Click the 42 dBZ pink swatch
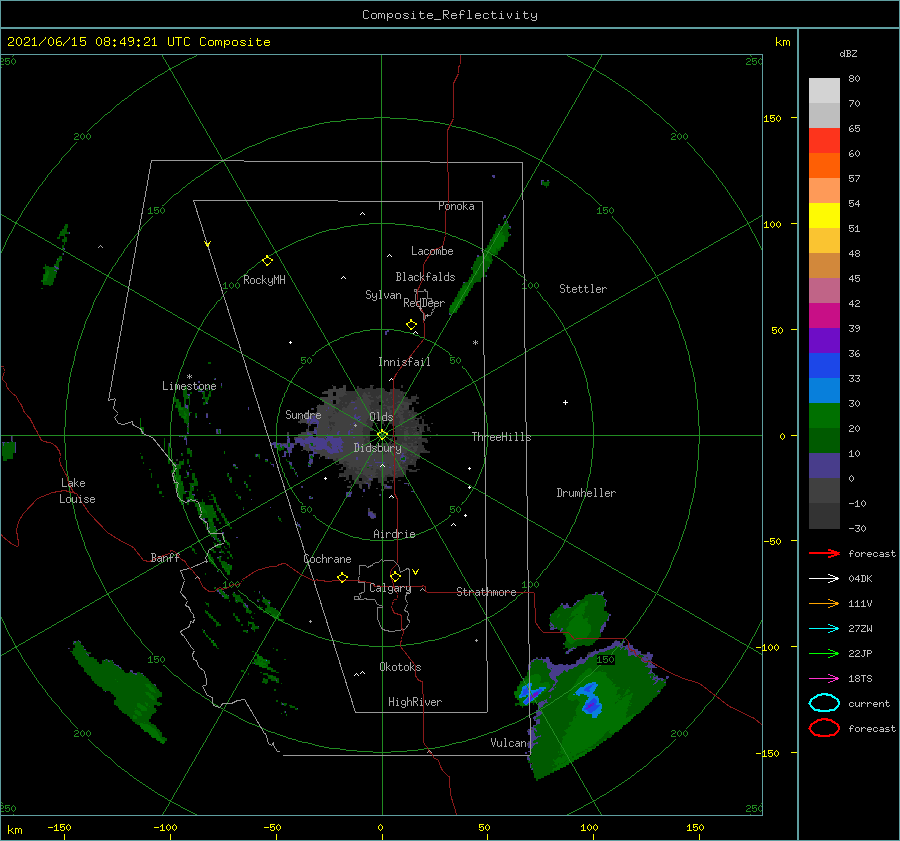Image resolution: width=900 pixels, height=841 pixels. tap(824, 290)
